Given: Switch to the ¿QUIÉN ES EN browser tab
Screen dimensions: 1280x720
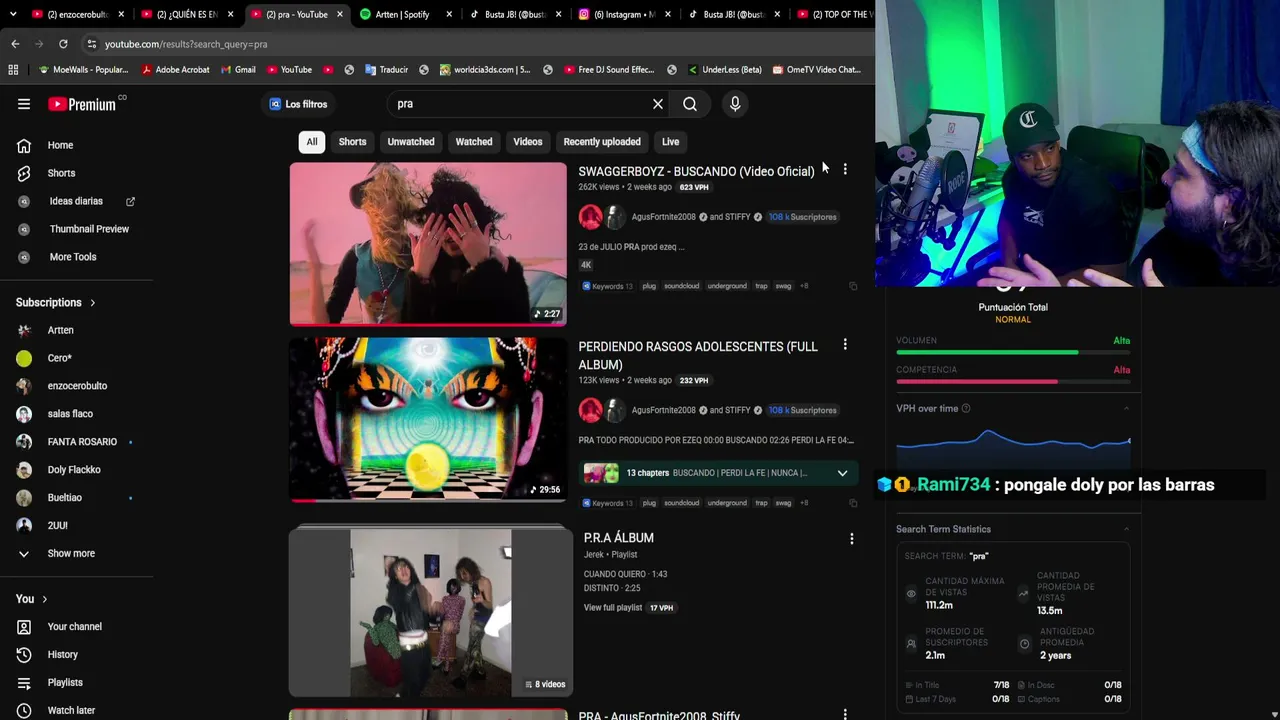Looking at the screenshot, I should point(187,14).
